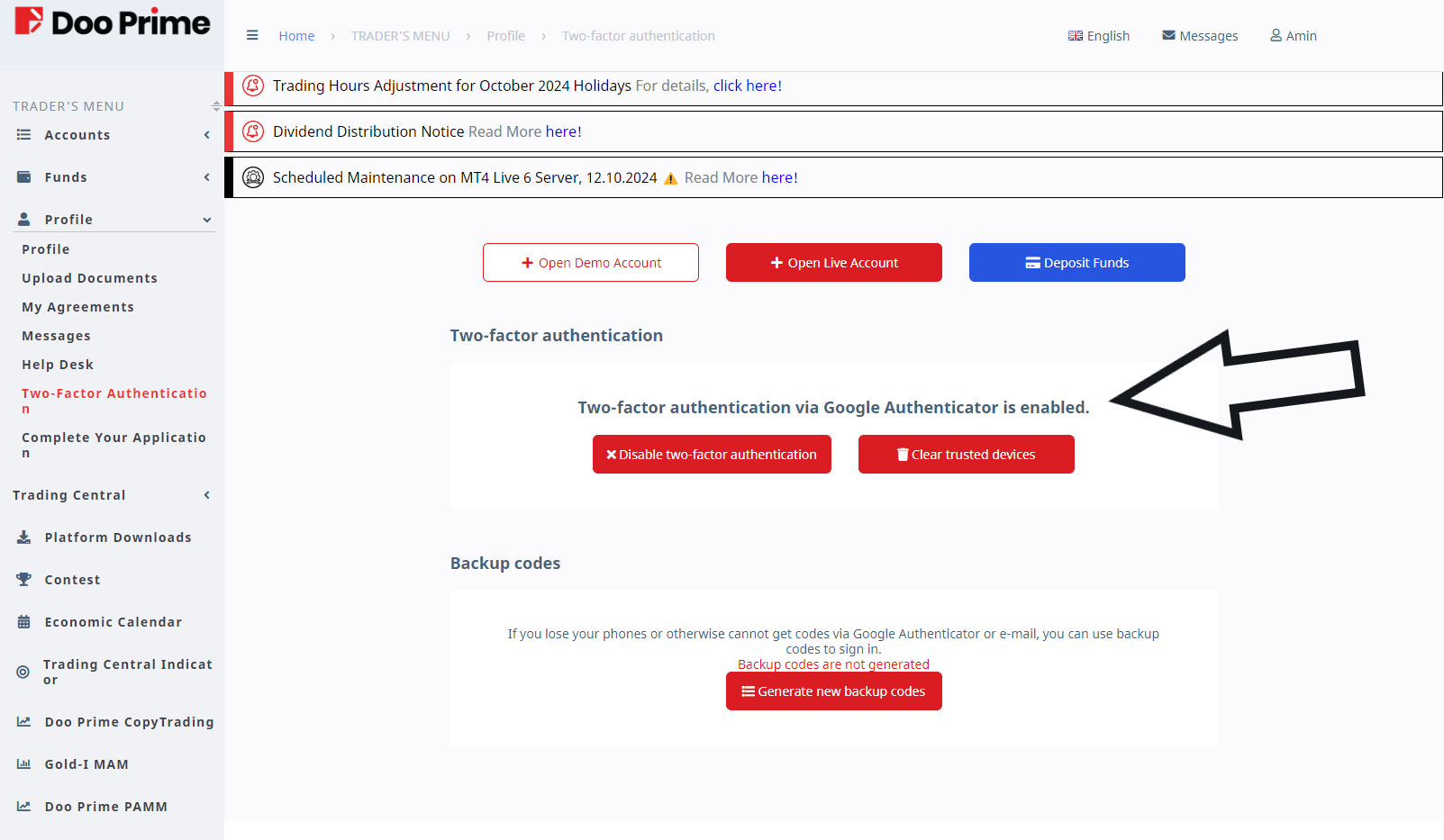The image size is (1444, 840).
Task: Open the Contest page
Action: [x=73, y=580]
